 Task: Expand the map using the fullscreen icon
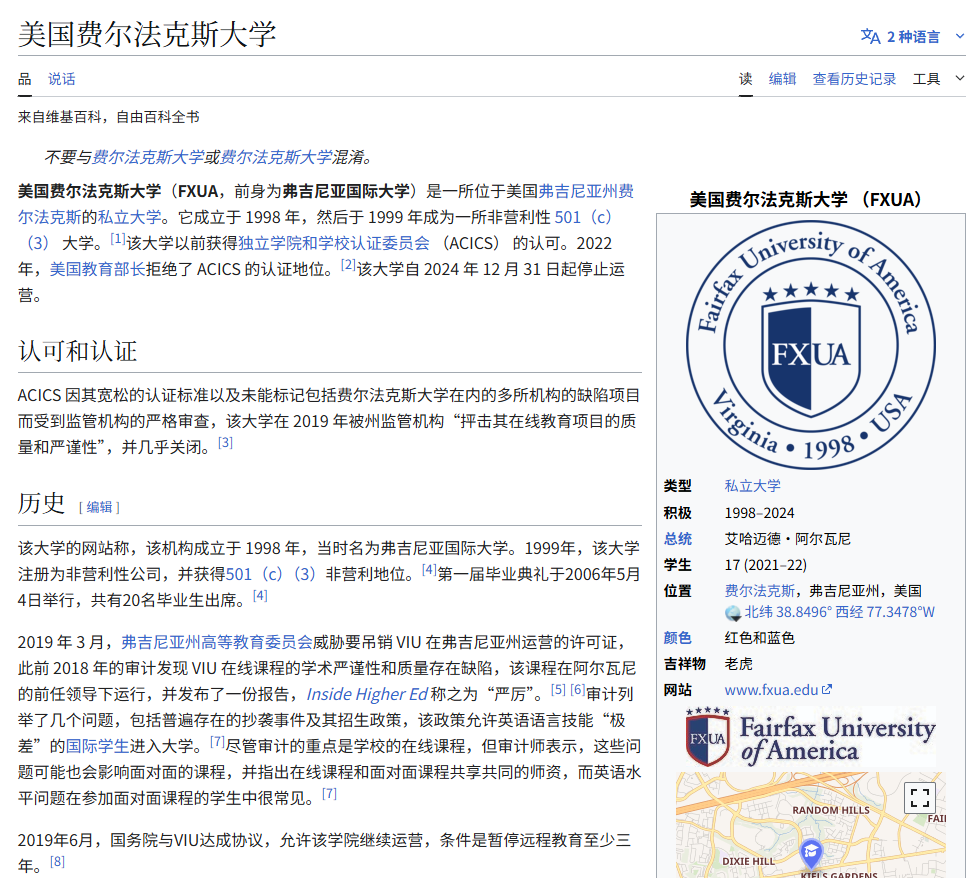coord(921,796)
